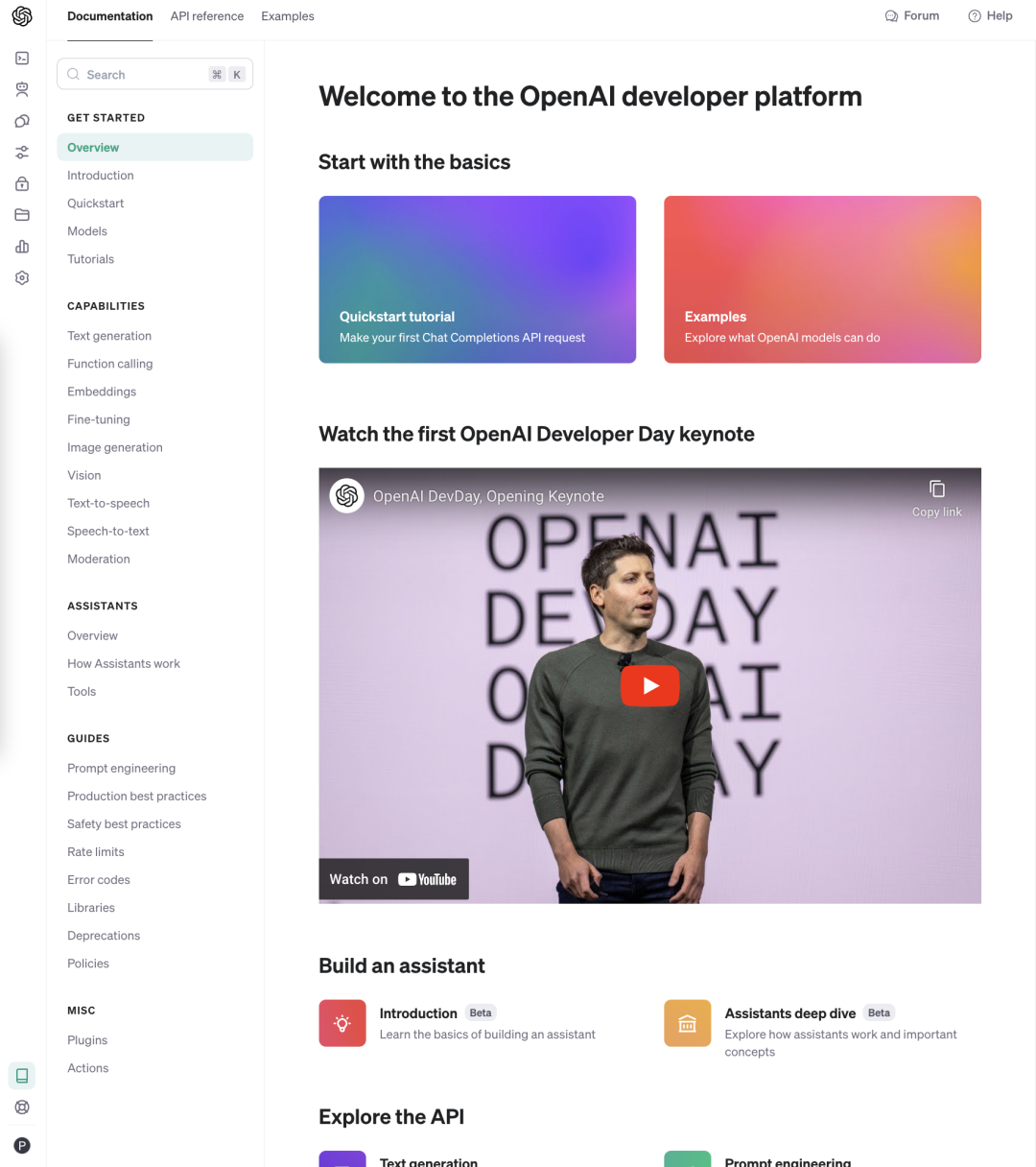Open Text-to-speech in the sidebar
The width and height of the screenshot is (1036, 1167).
[108, 503]
